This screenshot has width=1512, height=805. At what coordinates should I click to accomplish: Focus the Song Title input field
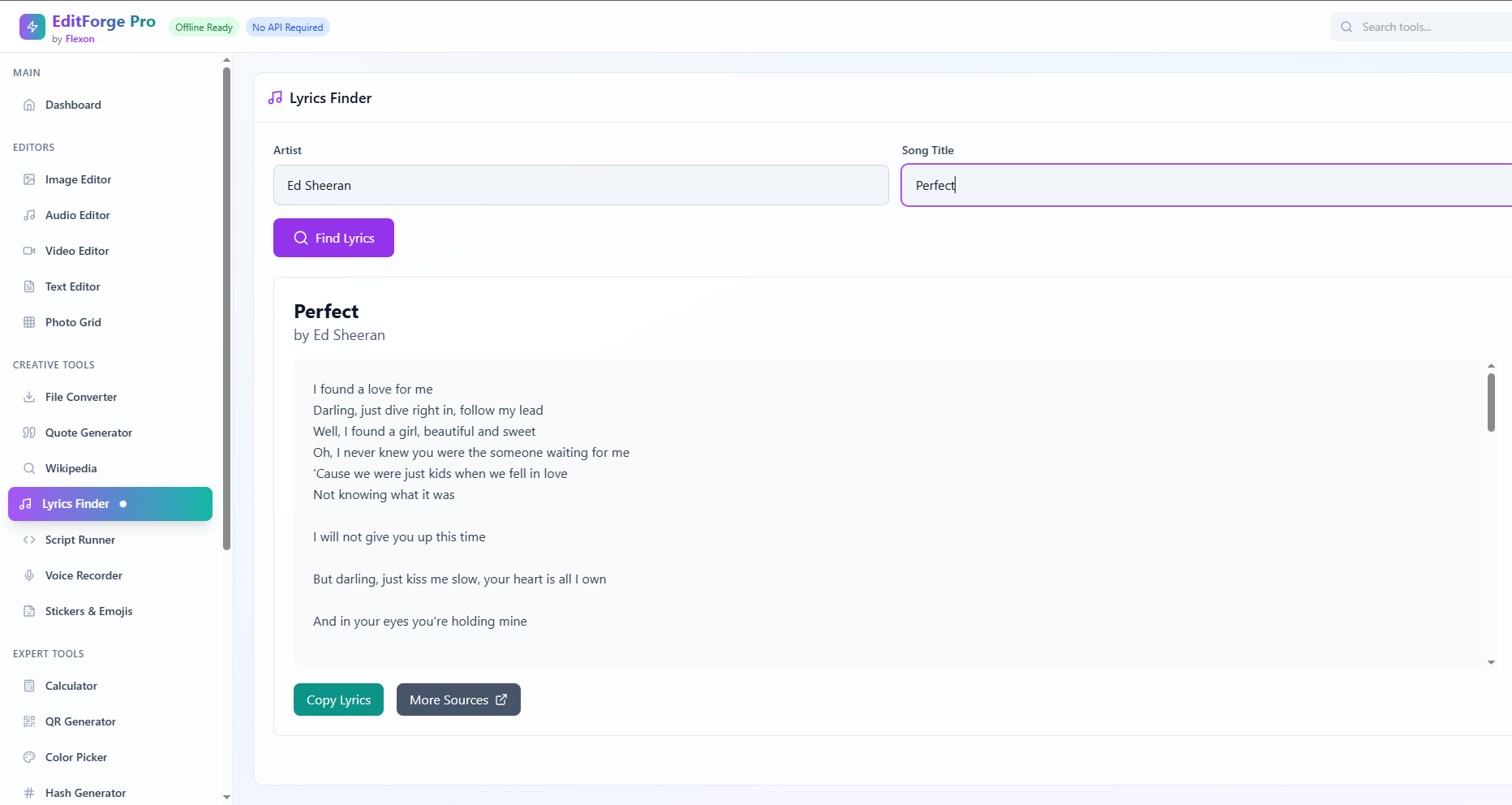(x=1206, y=185)
